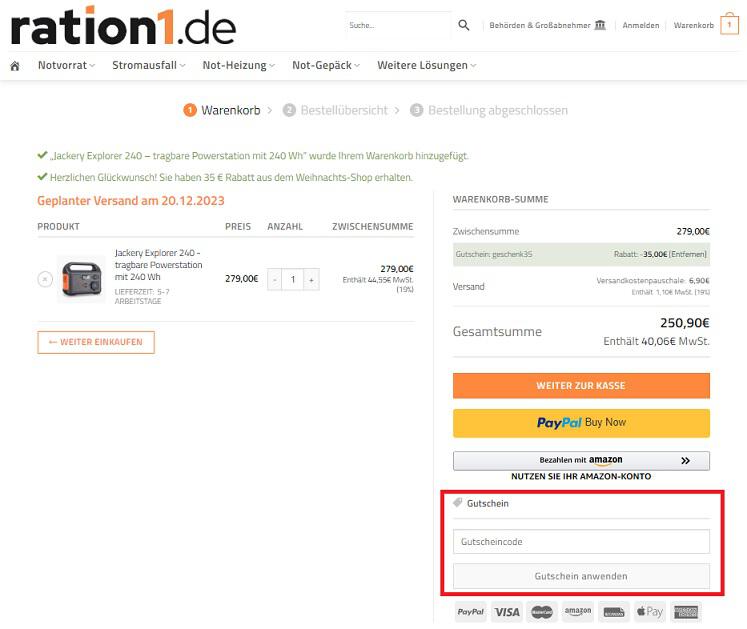The image size is (747, 629).
Task: Expand the Weitere Lösungen menu
Action: [426, 65]
